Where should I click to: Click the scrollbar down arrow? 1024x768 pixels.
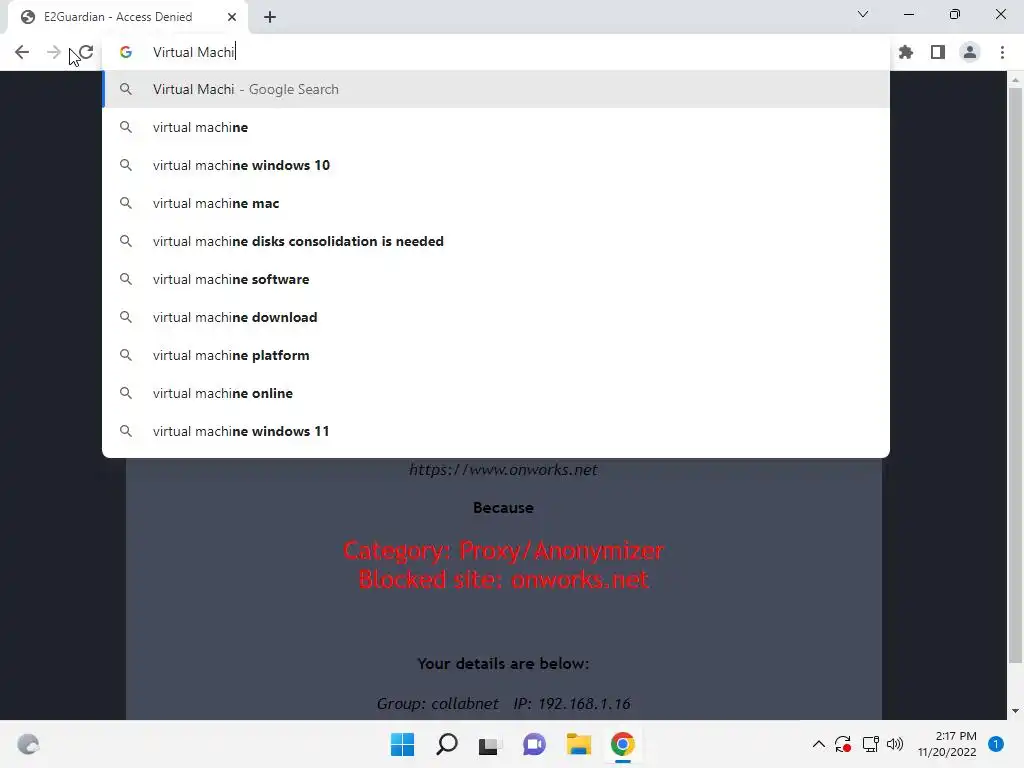[x=1015, y=711]
